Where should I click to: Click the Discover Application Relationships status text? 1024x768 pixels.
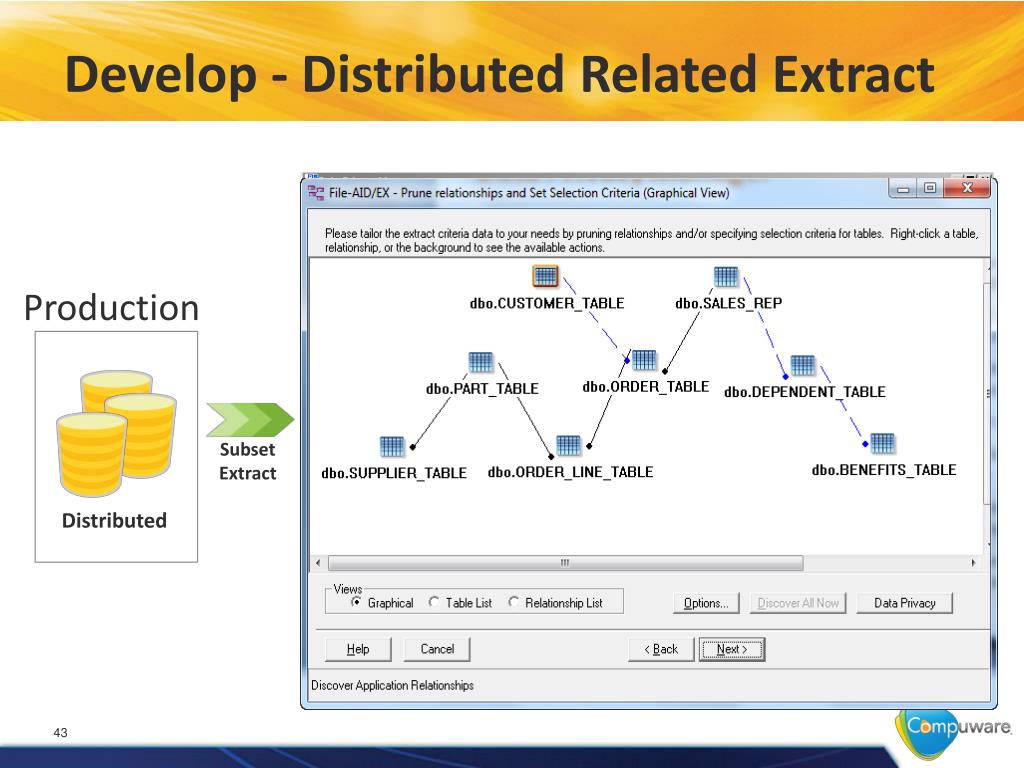pyautogui.click(x=392, y=685)
